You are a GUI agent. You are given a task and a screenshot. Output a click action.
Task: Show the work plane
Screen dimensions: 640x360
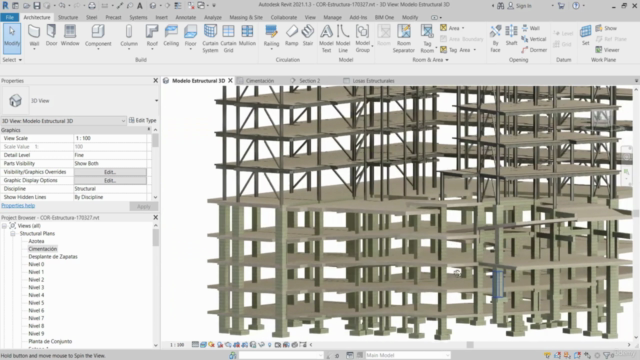tap(606, 28)
